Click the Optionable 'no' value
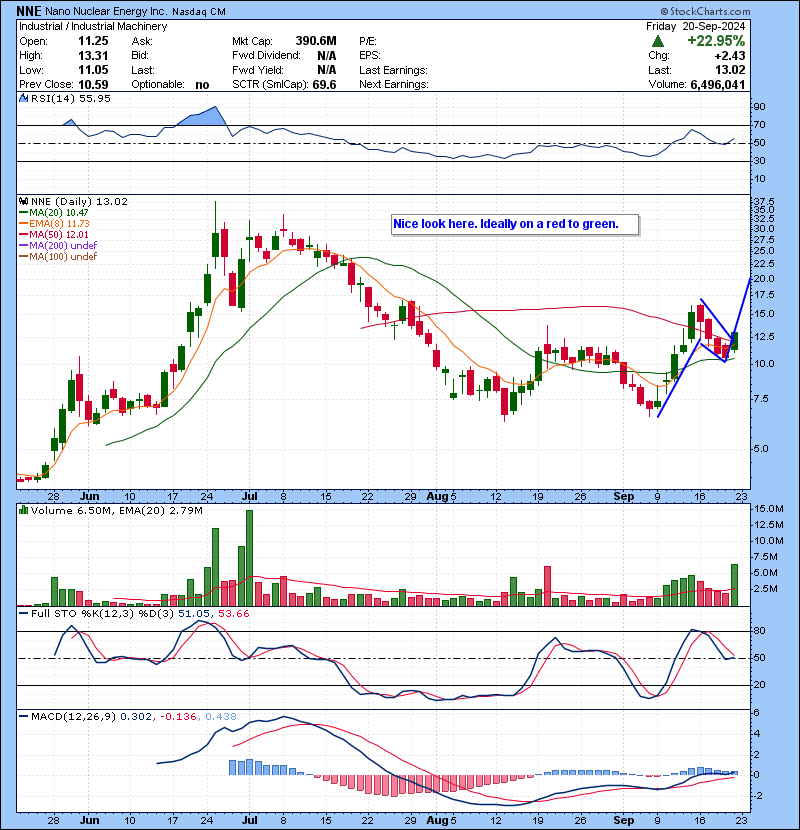This screenshot has width=800, height=830. click(202, 85)
